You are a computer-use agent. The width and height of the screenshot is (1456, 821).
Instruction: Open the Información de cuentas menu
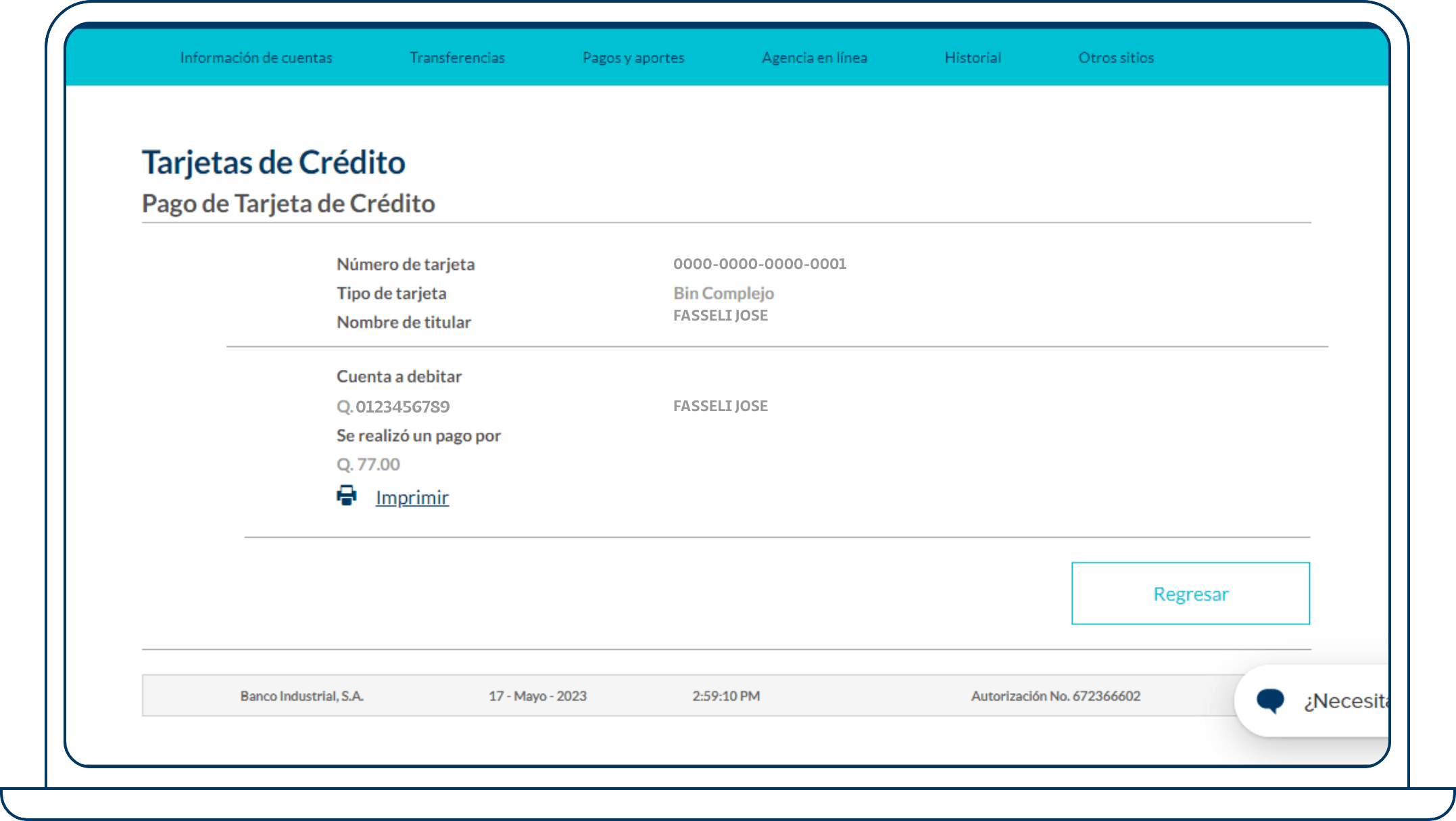[x=256, y=57]
